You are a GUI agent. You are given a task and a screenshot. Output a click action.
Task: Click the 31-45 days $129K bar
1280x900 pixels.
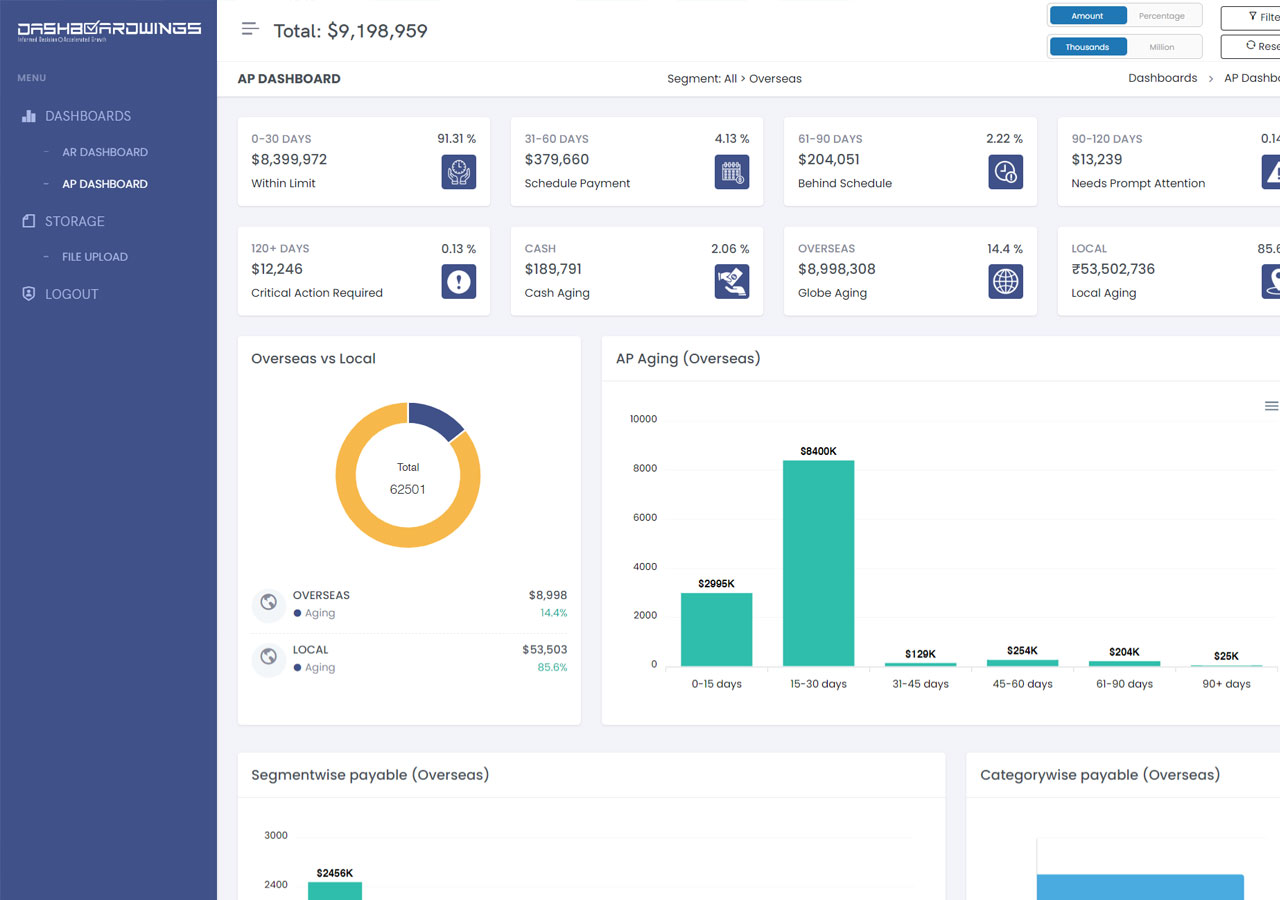(920, 664)
